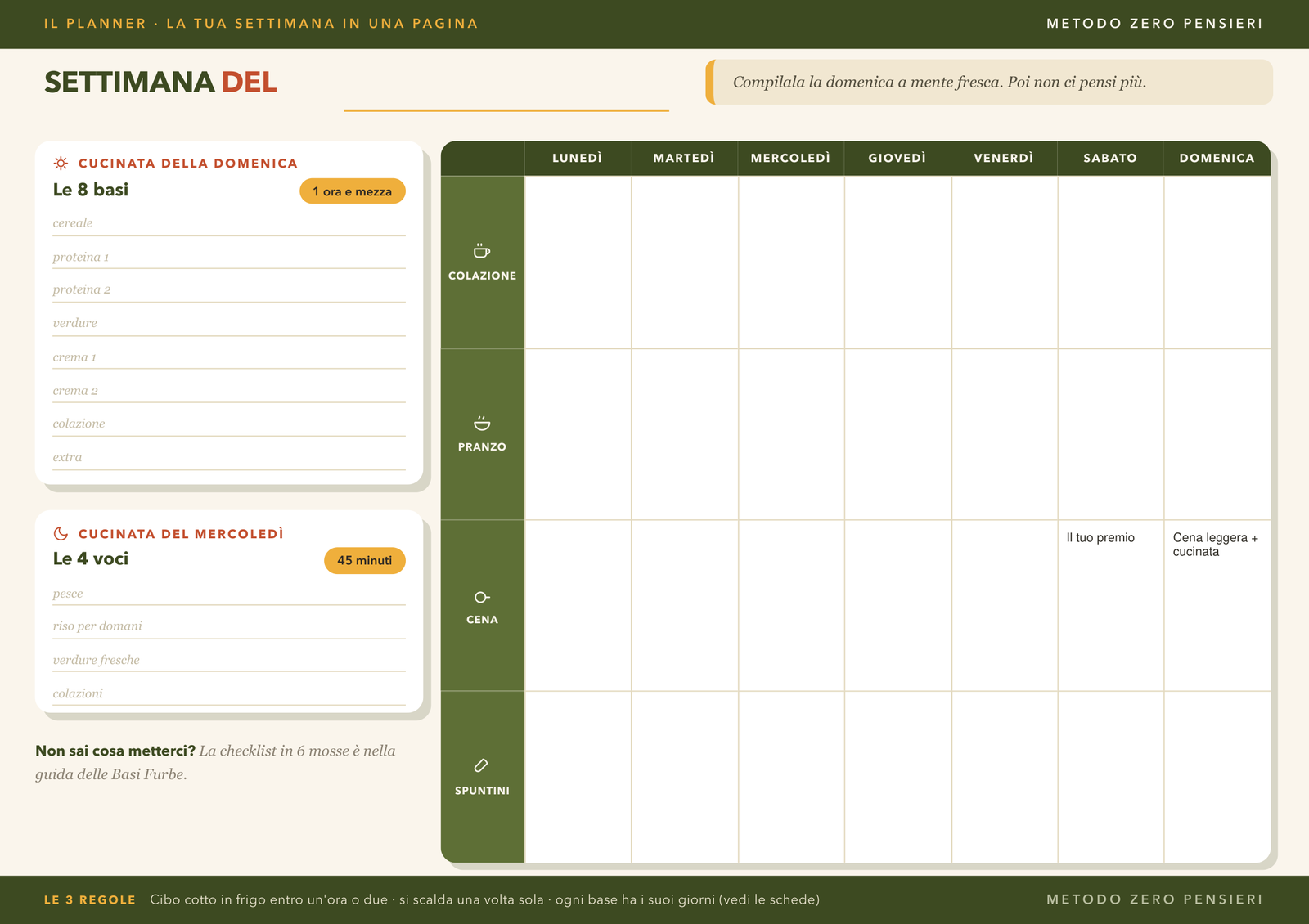The width and height of the screenshot is (1309, 924).
Task: Click 'Non sai cosa metterci?' text
Action: pyautogui.click(x=115, y=751)
